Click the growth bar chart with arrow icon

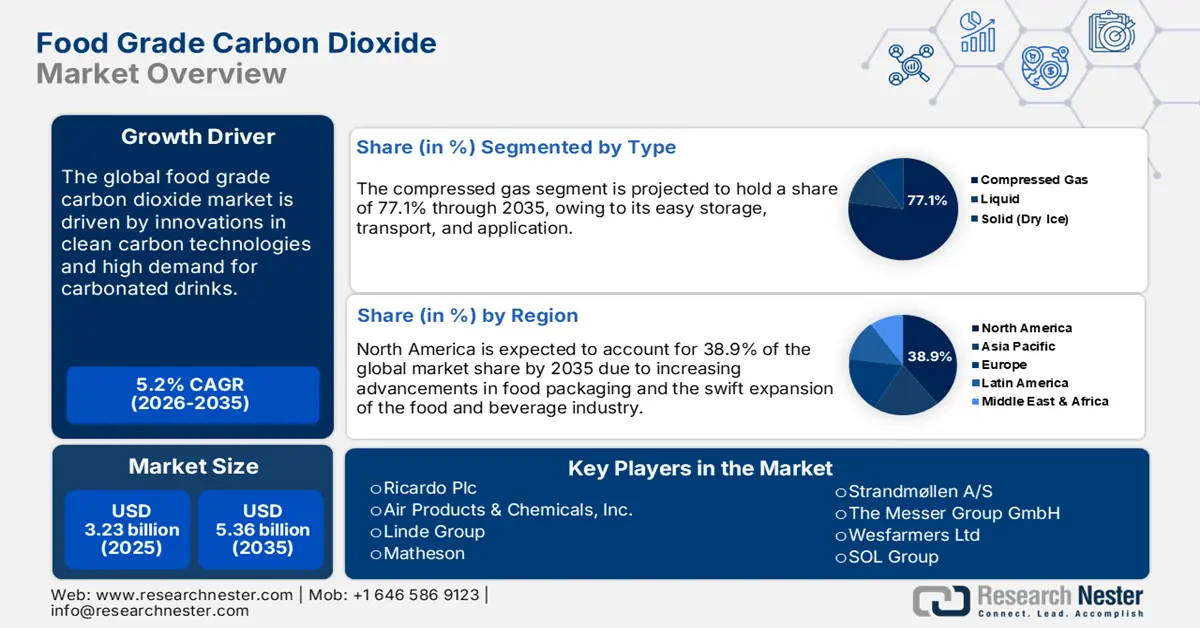click(x=977, y=31)
